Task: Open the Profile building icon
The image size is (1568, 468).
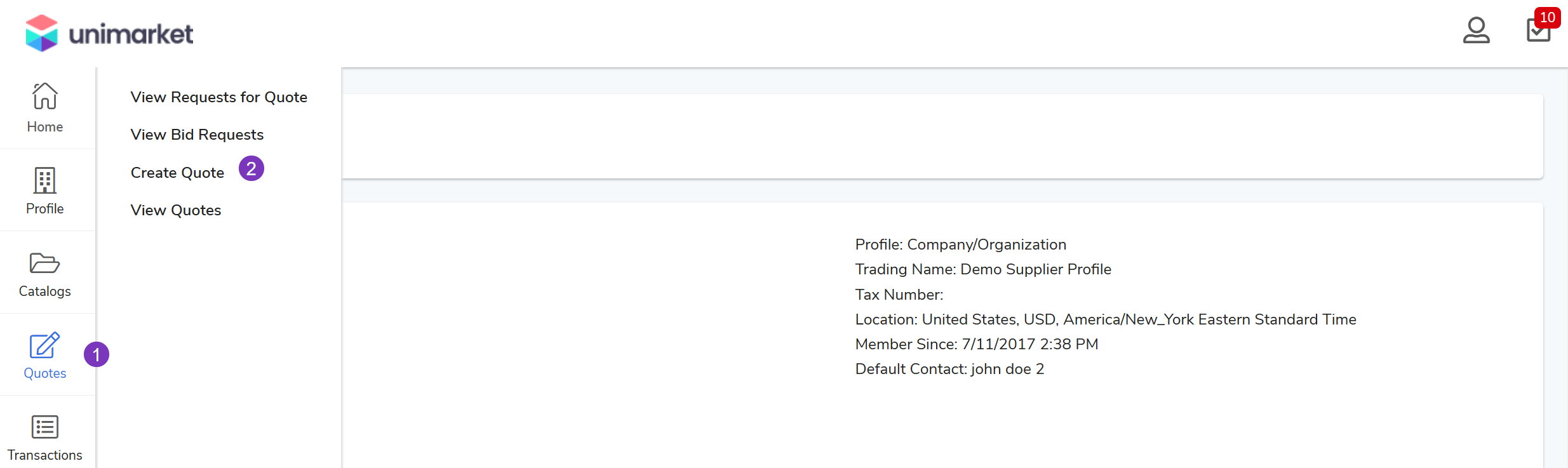Action: [44, 180]
